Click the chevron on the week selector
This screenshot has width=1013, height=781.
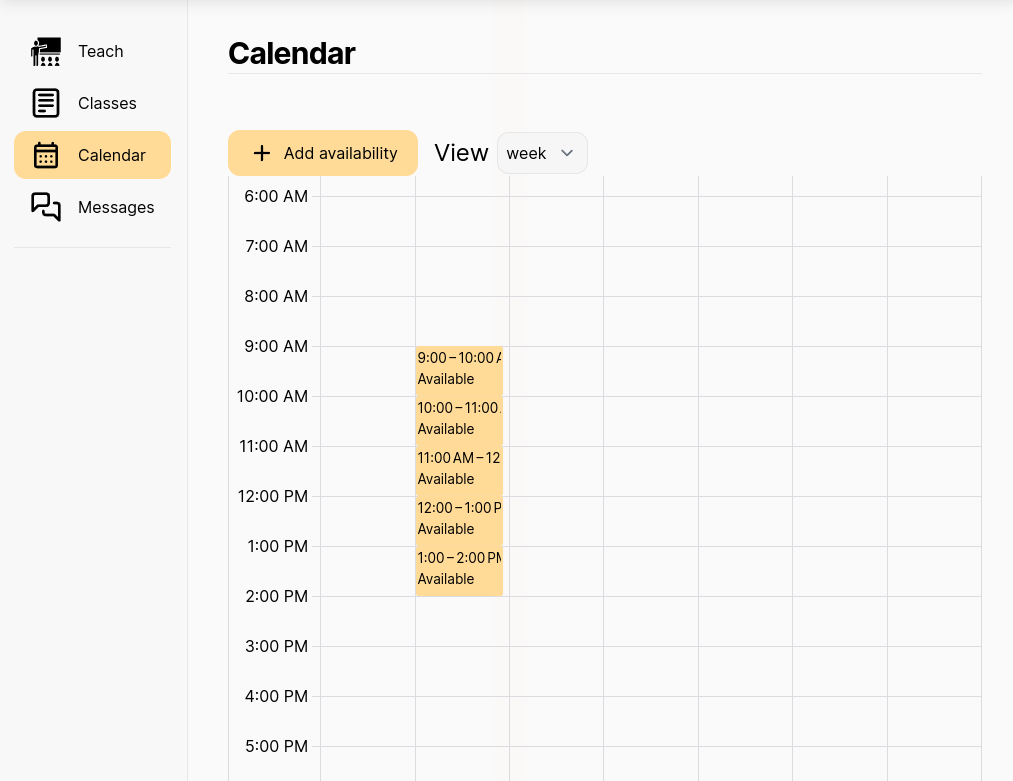click(567, 153)
